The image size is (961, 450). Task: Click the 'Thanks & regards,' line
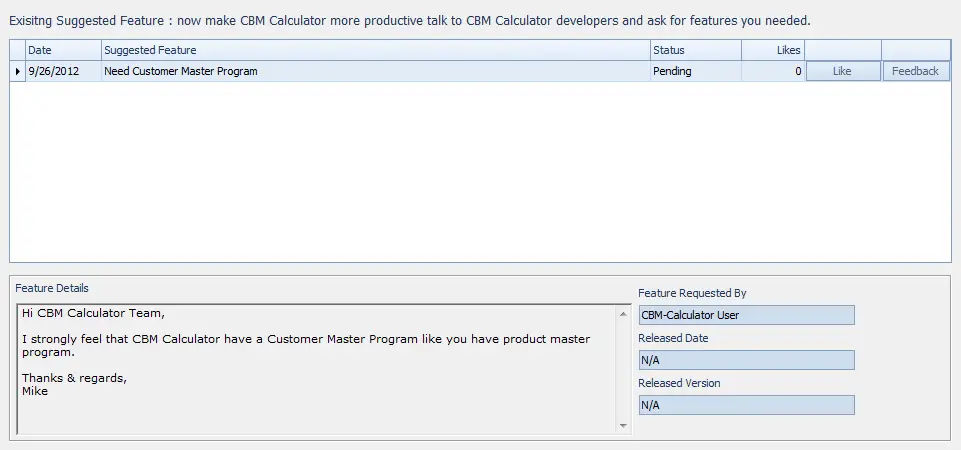[x=74, y=378]
